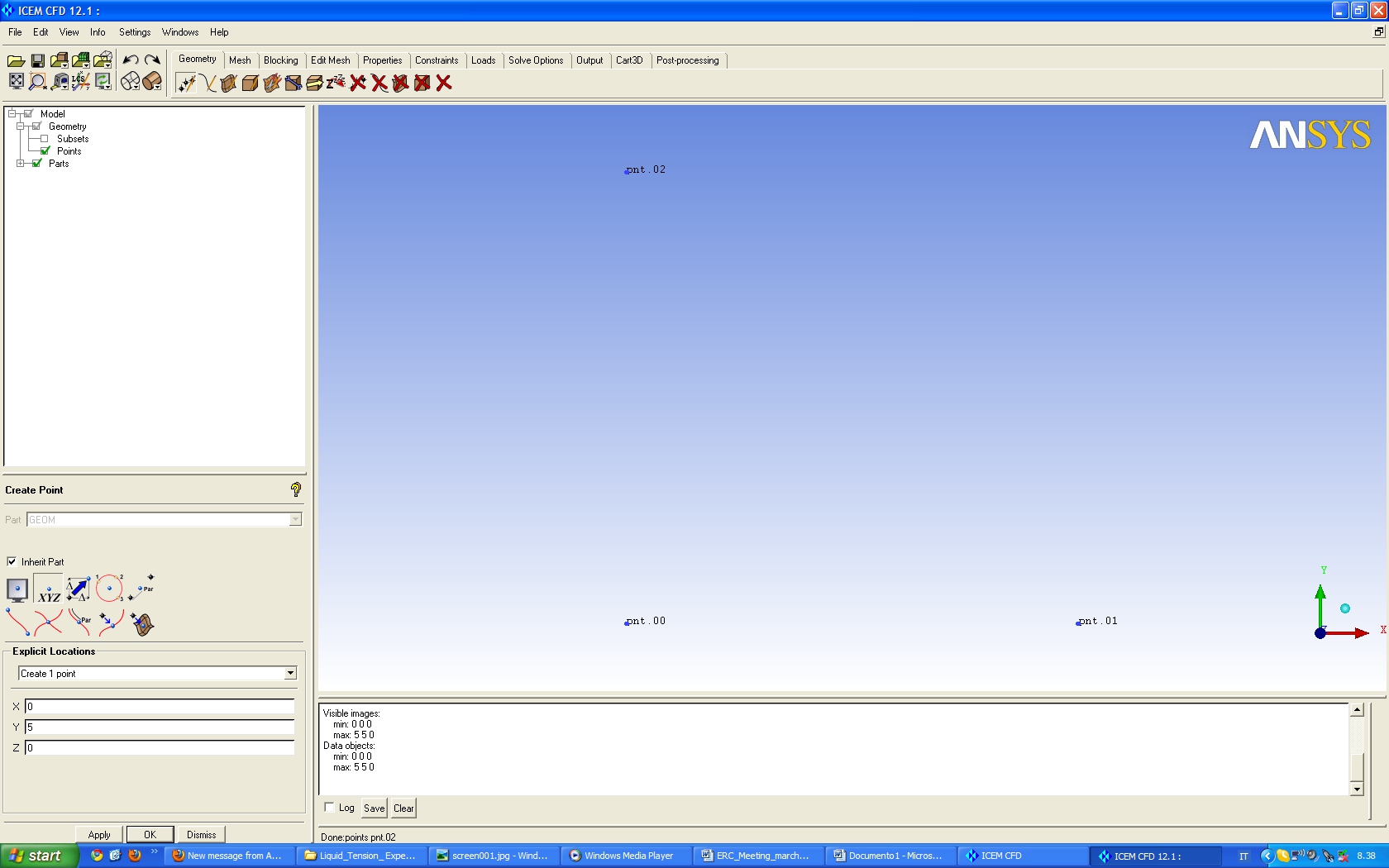Expand the Parts tree node
This screenshot has height=868, width=1389.
20,164
